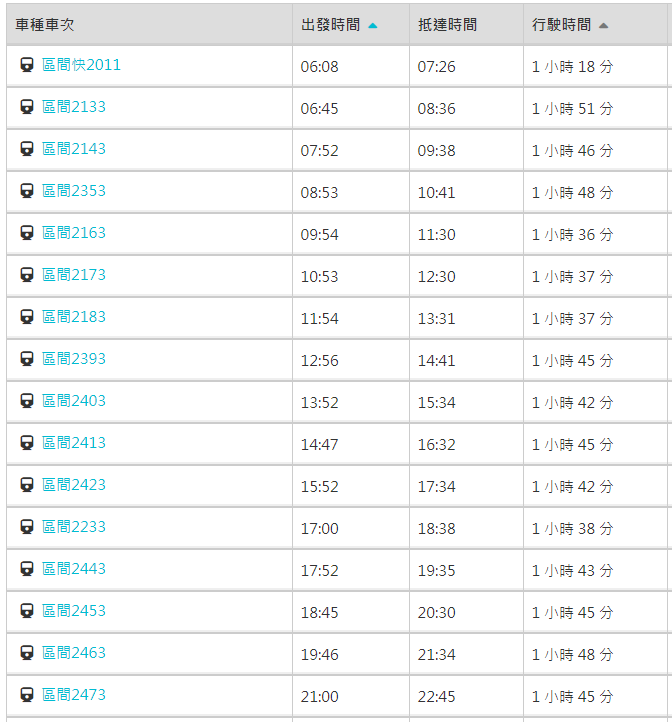Click train icon beside 區間2423

click(x=27, y=485)
